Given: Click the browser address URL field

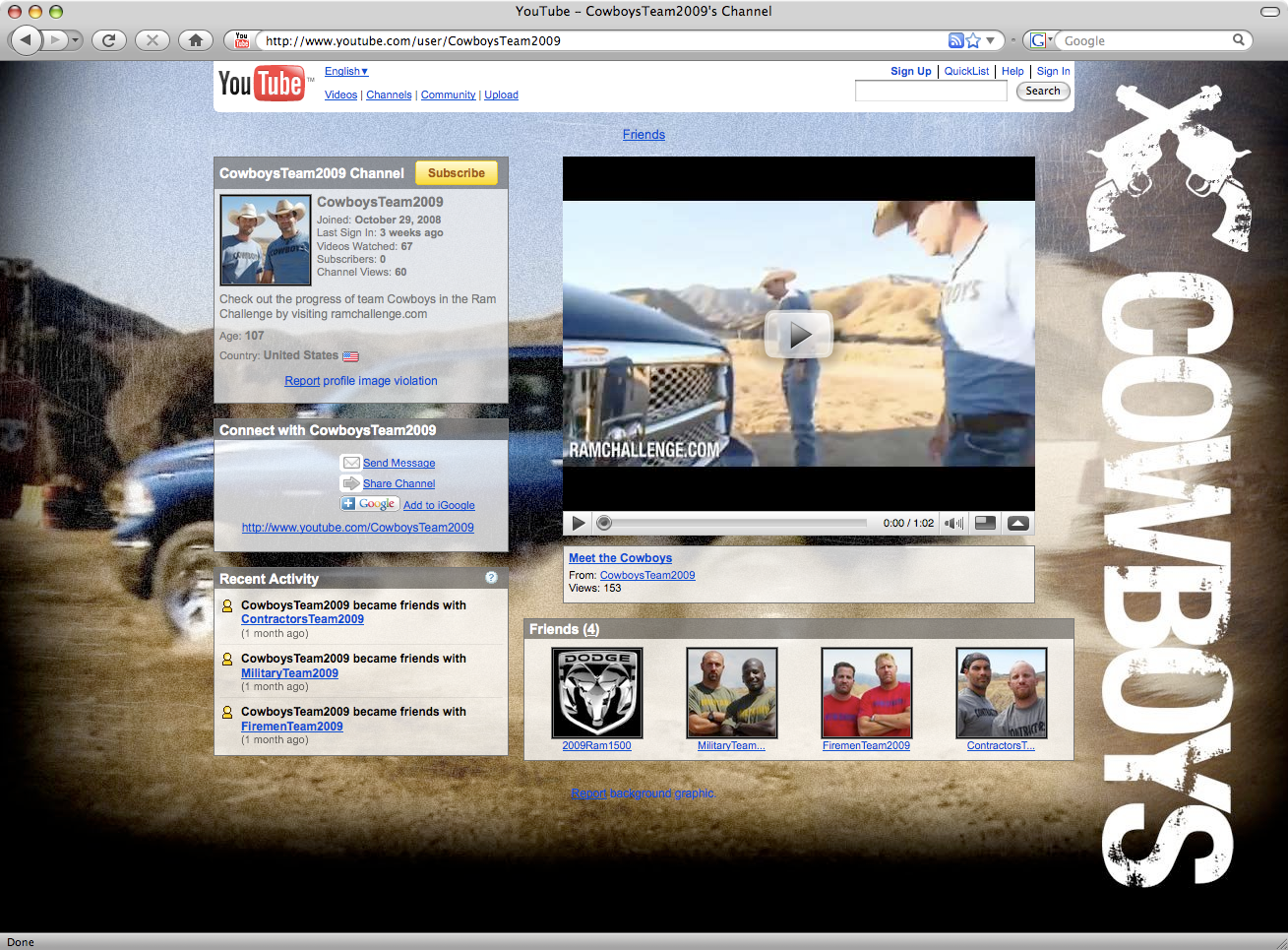Looking at the screenshot, I should [600, 40].
